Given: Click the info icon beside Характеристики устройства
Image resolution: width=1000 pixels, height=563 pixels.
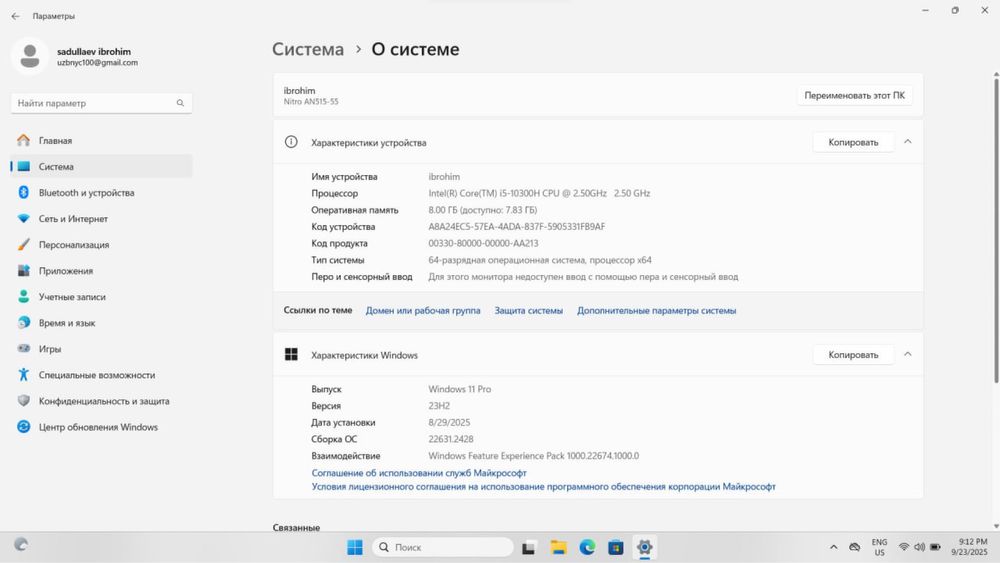Looking at the screenshot, I should click(x=291, y=142).
